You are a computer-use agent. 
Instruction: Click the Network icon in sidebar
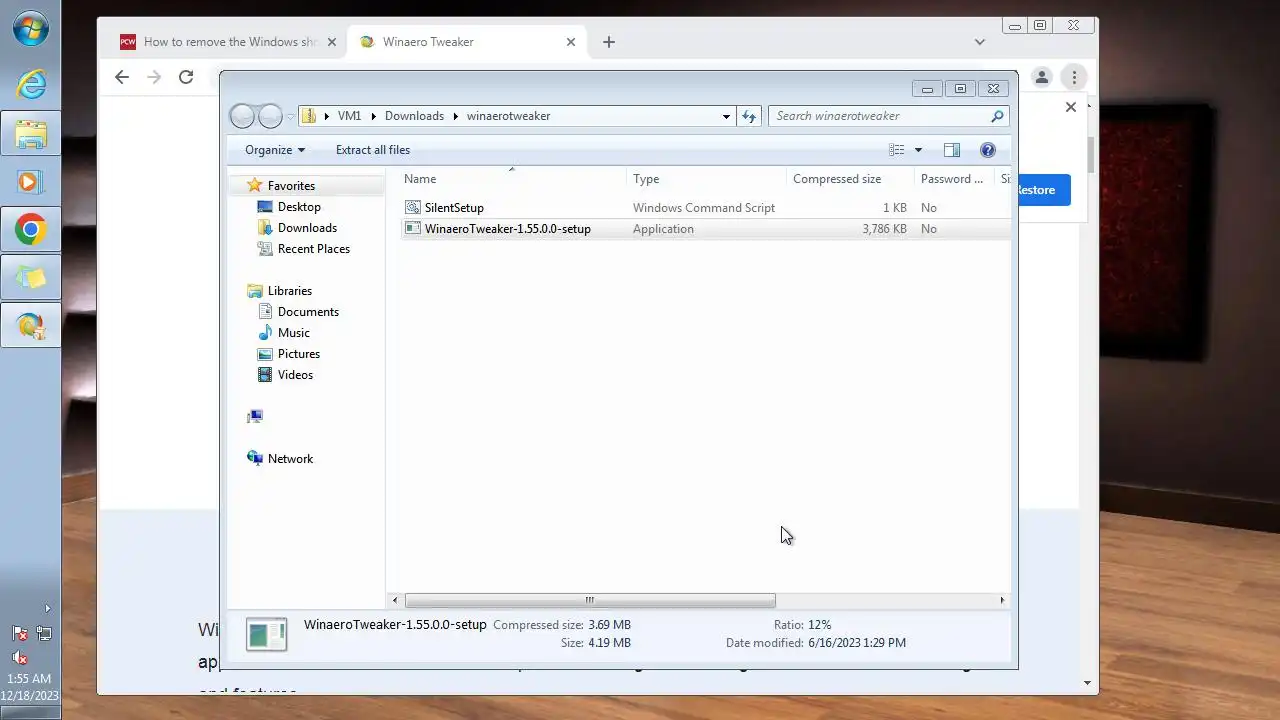pyautogui.click(x=255, y=458)
